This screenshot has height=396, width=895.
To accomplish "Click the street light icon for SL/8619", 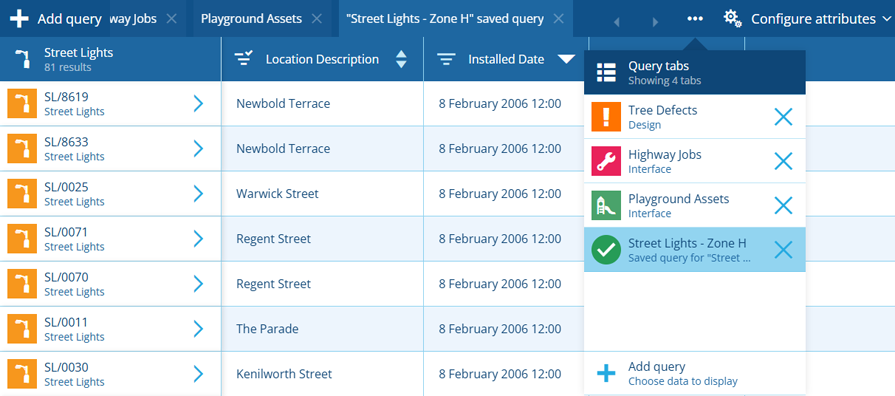I will pos(22,104).
